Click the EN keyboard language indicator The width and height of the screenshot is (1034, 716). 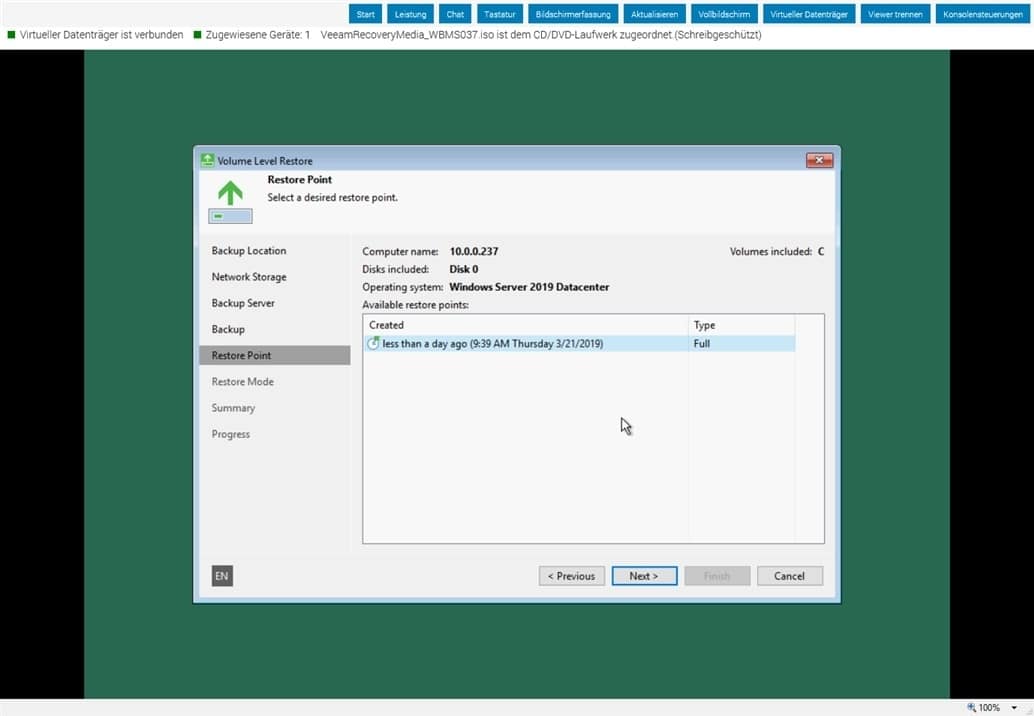222,576
